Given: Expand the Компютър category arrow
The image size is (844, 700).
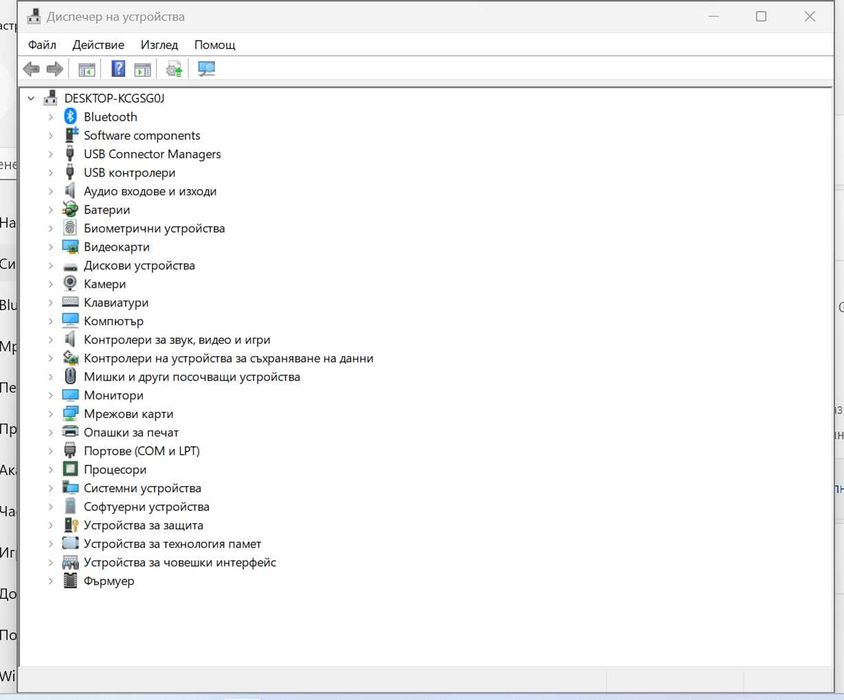Looking at the screenshot, I should [51, 321].
